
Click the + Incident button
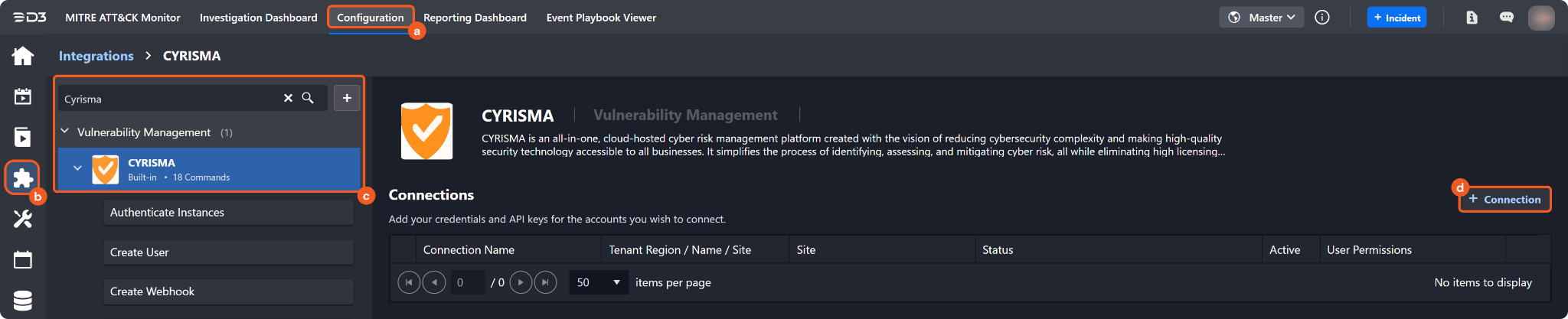(1396, 18)
